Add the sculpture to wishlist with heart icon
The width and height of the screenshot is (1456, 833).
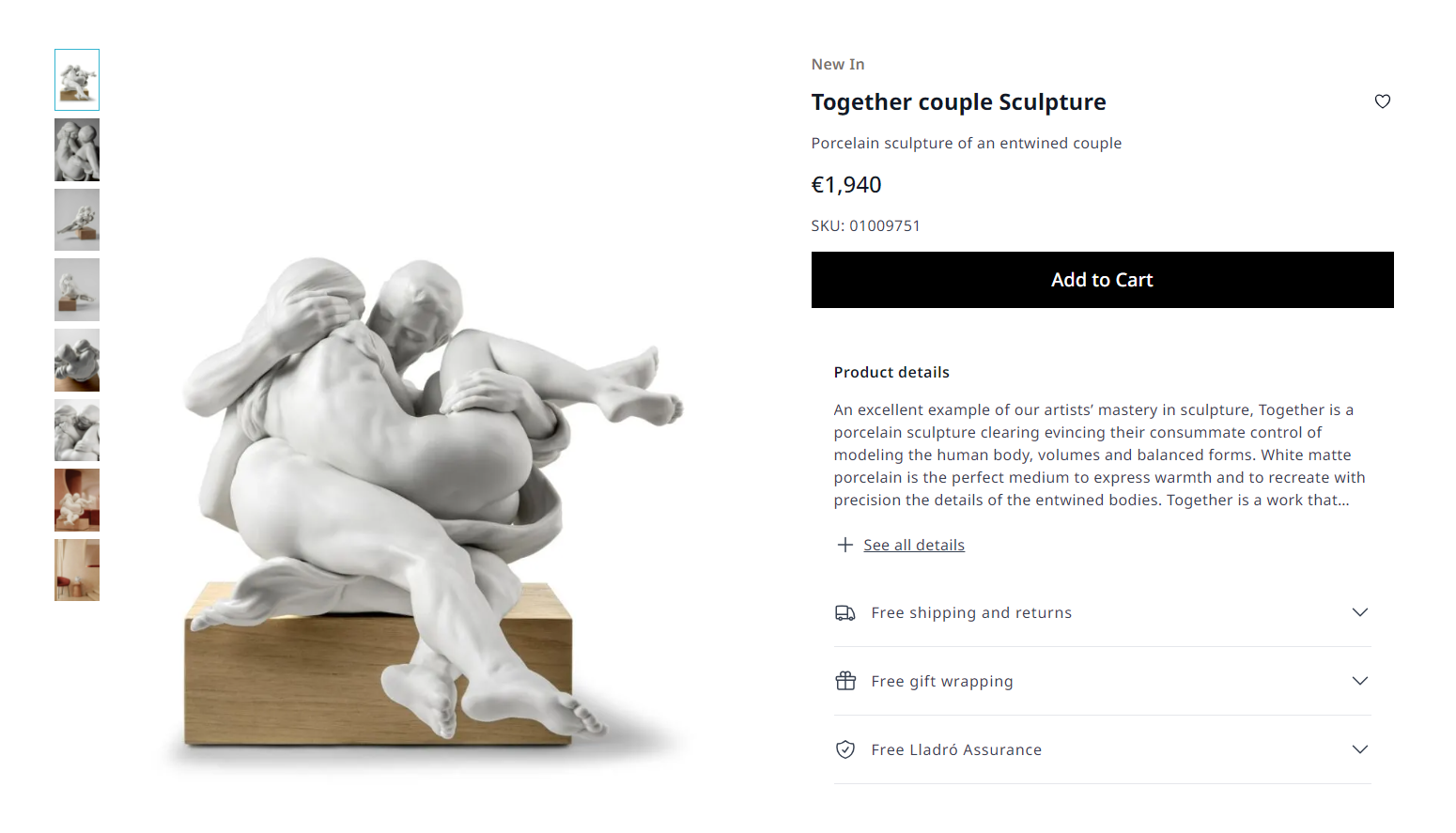1382,101
